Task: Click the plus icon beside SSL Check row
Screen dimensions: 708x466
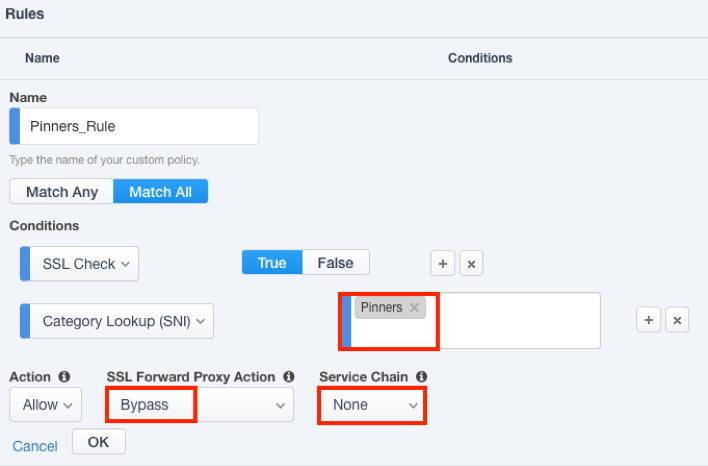Action: 443,264
